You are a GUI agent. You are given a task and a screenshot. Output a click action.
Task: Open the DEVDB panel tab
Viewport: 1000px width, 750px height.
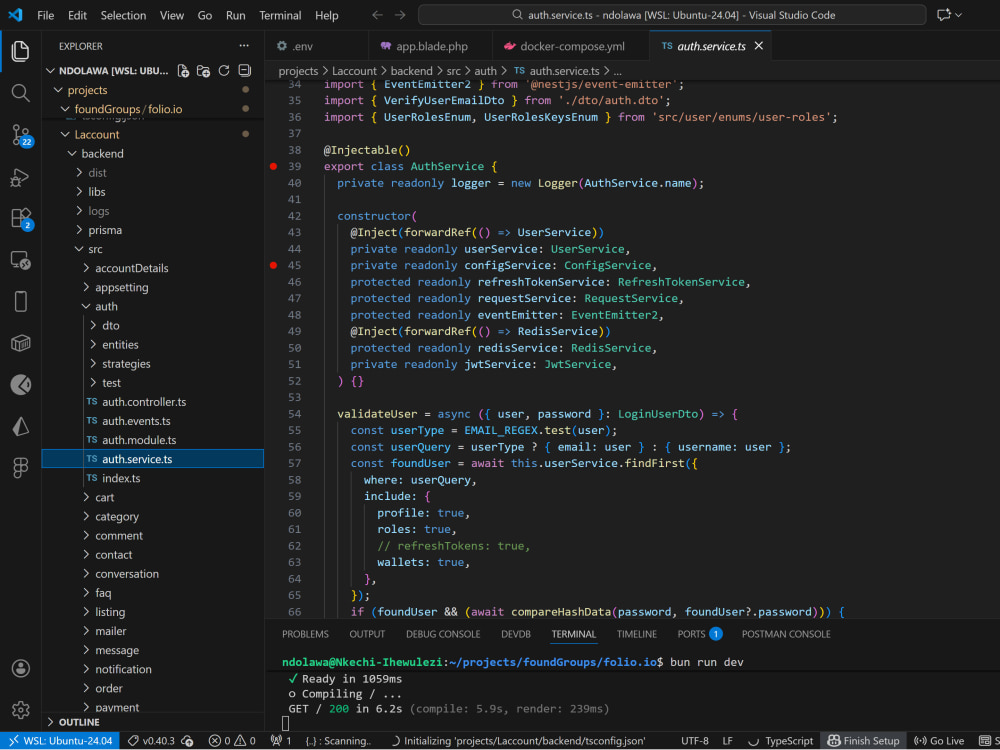pos(515,634)
